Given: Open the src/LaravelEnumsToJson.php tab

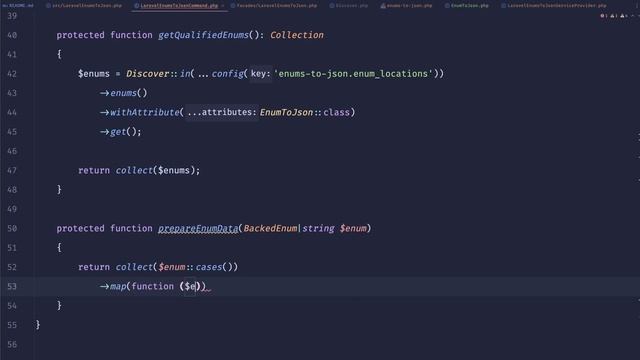Looking at the screenshot, I should coord(84,6).
